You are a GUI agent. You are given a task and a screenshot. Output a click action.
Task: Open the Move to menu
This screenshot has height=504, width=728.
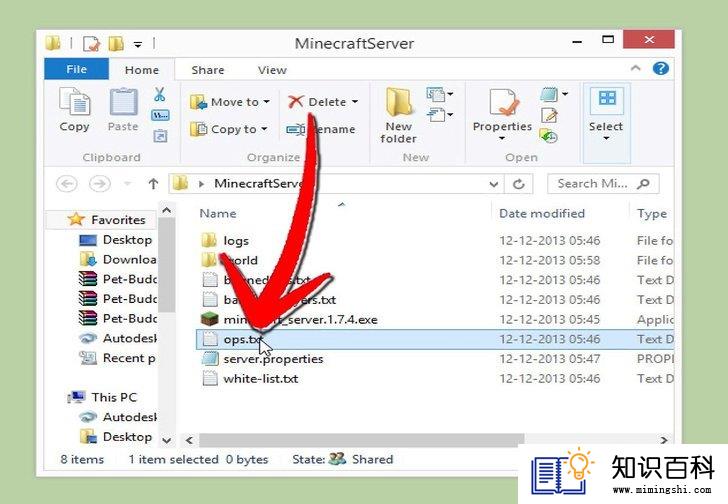(230, 102)
